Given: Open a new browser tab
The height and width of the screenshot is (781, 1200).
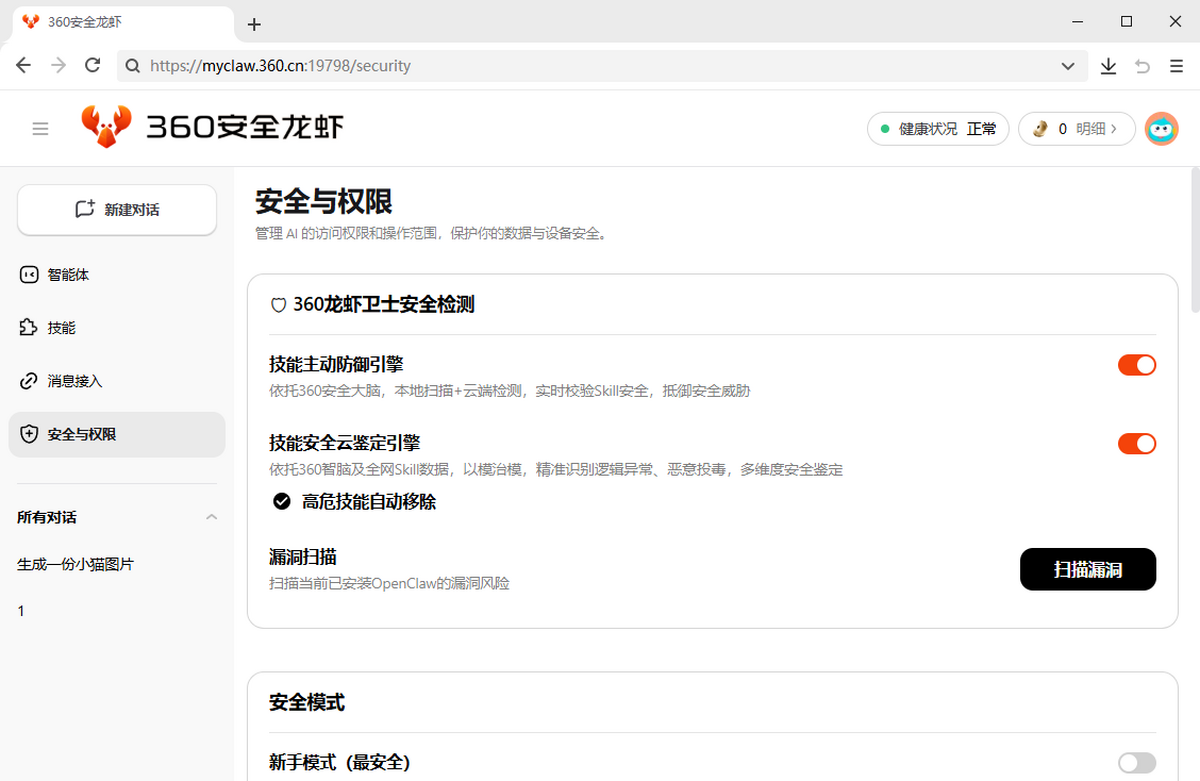Looking at the screenshot, I should coord(254,24).
